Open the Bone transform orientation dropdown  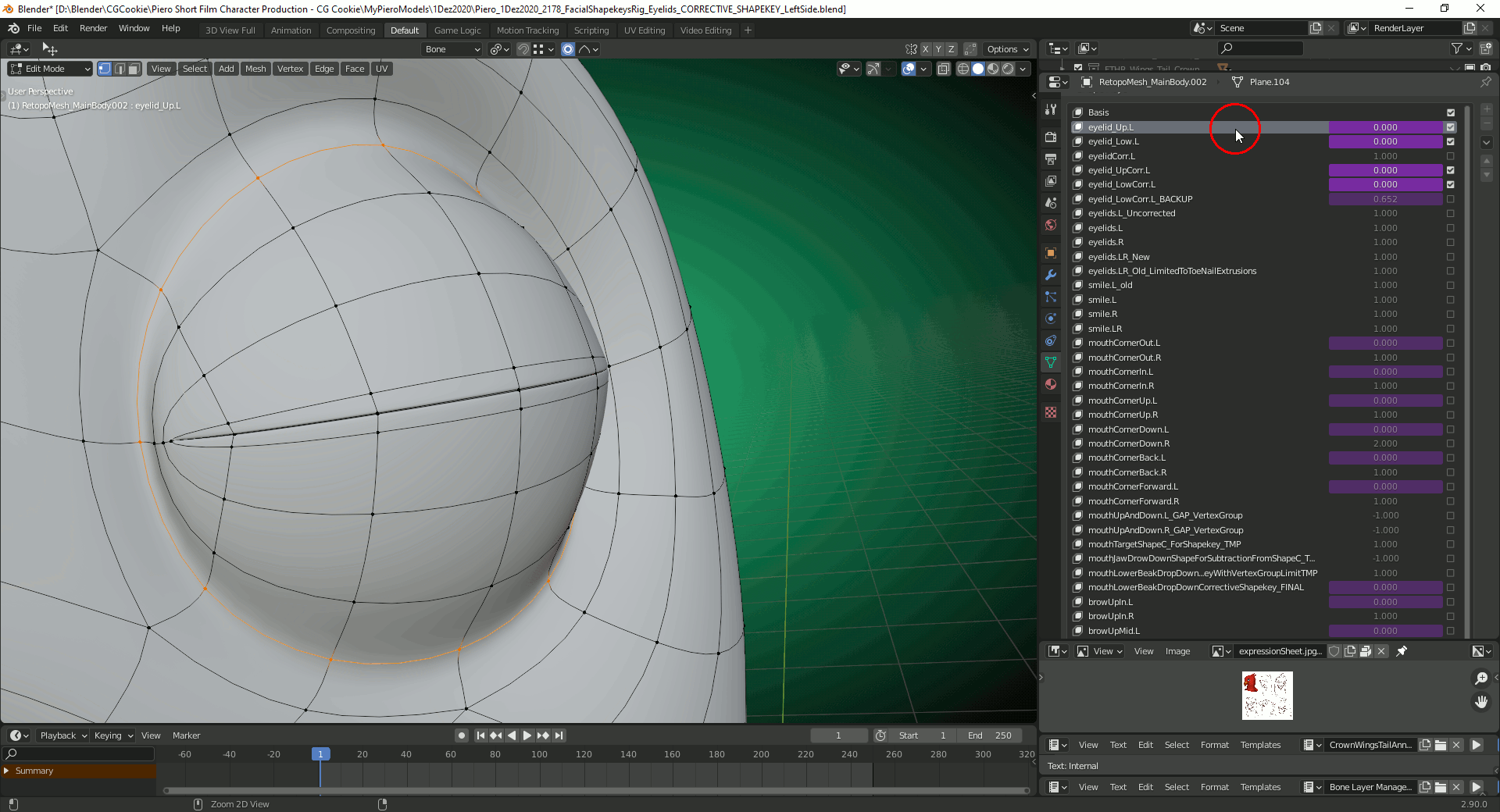452,49
